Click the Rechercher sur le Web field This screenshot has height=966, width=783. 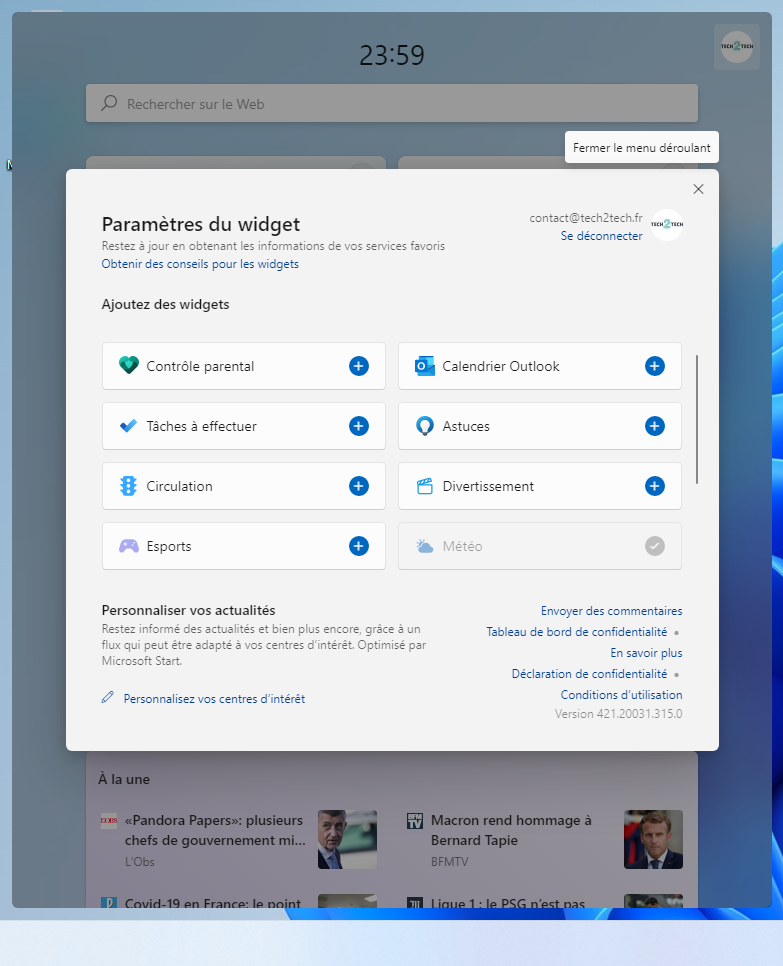tap(392, 103)
